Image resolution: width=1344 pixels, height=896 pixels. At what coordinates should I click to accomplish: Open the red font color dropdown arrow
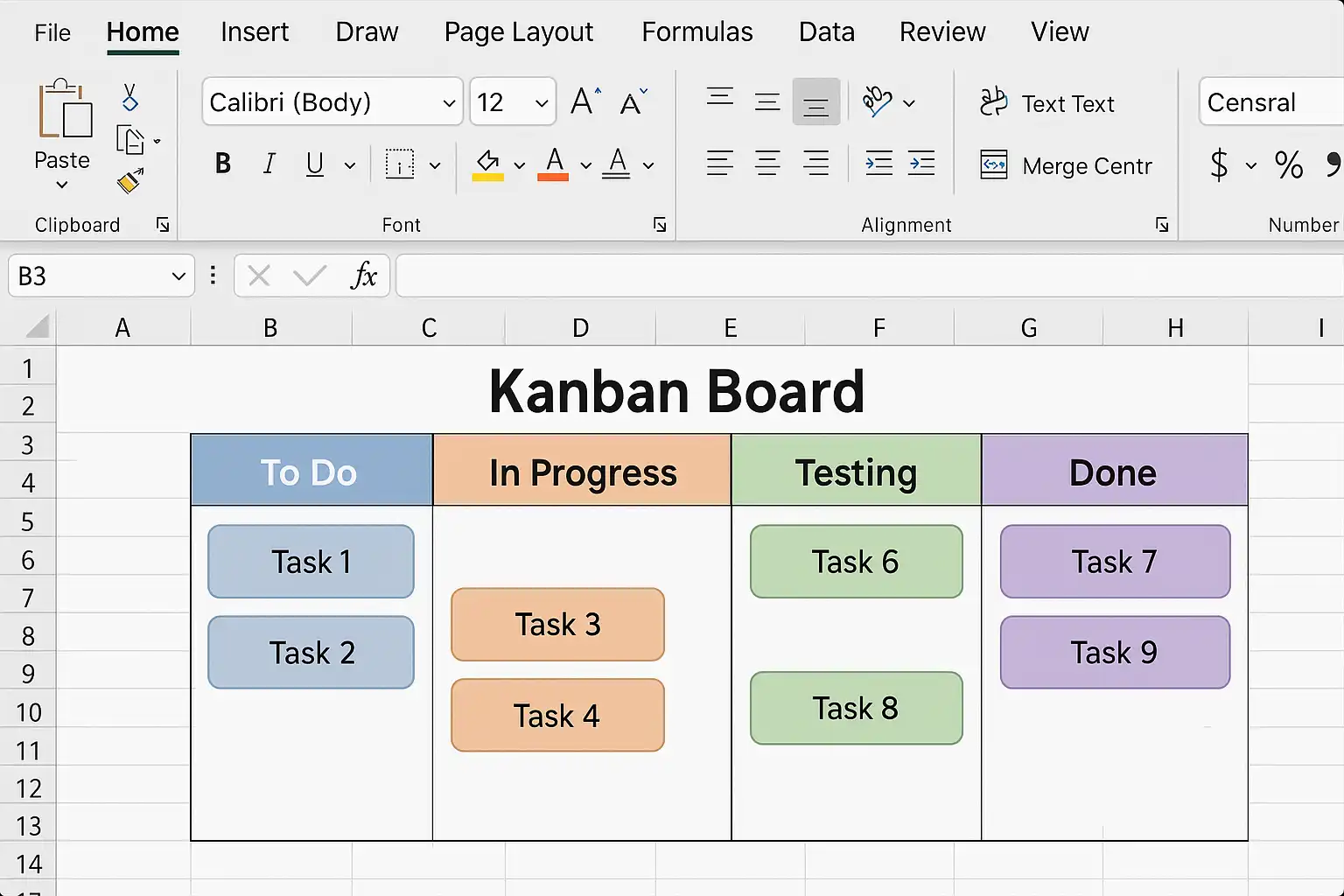(585, 164)
